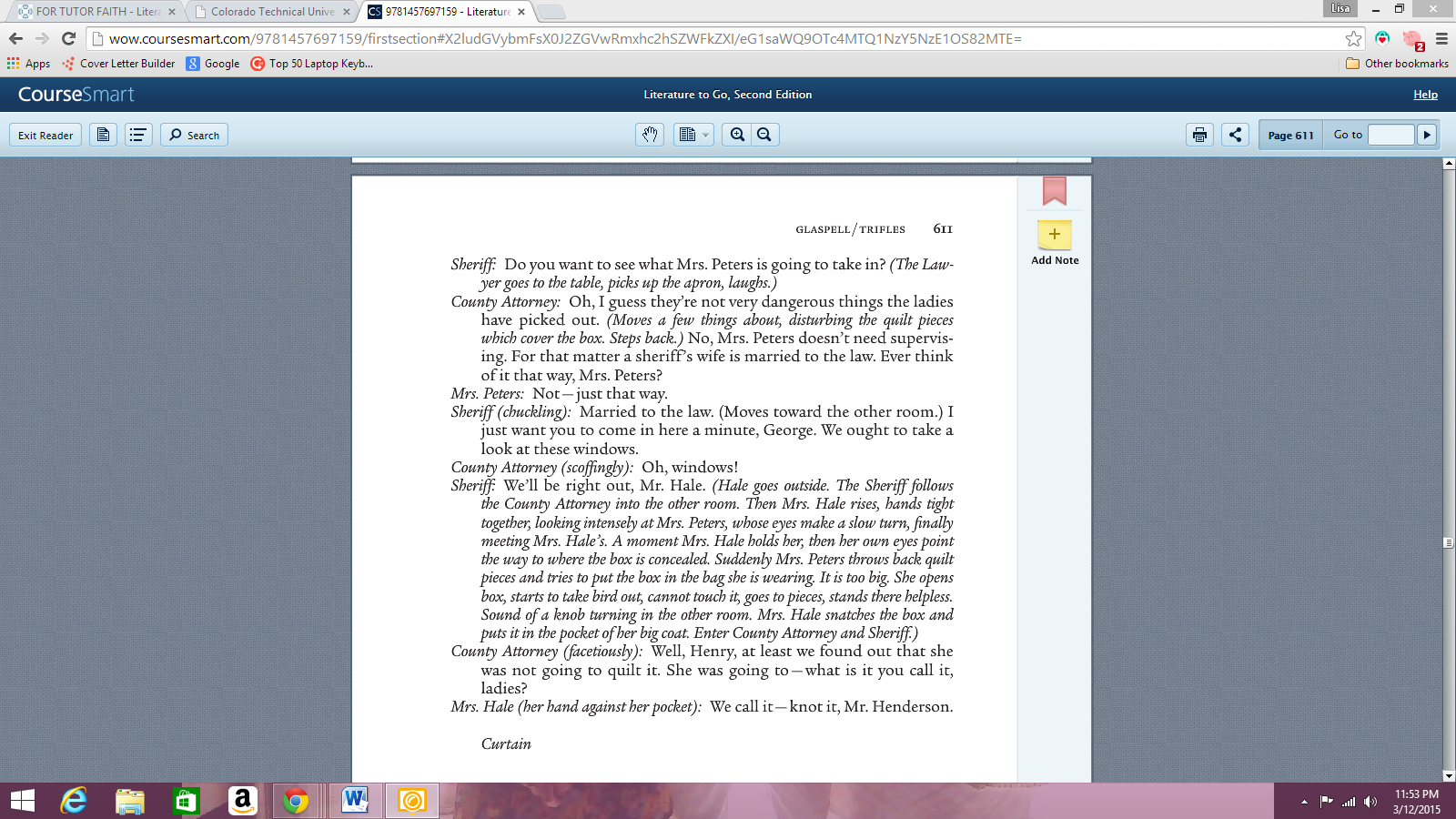
Task: Open the network signal icon
Action: [1349, 802]
